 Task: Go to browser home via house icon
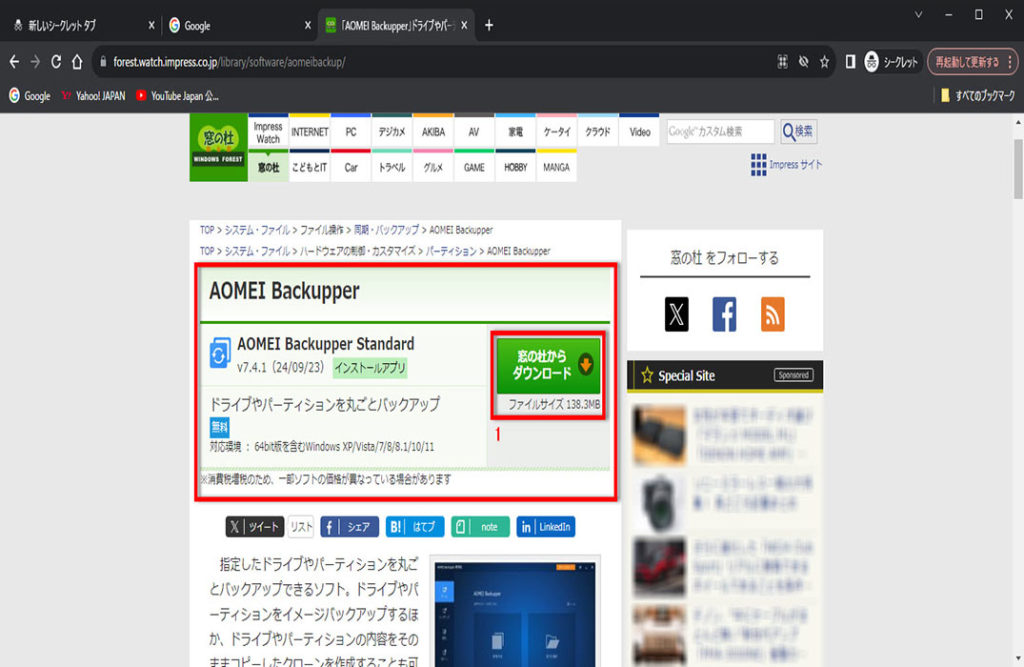[x=77, y=62]
